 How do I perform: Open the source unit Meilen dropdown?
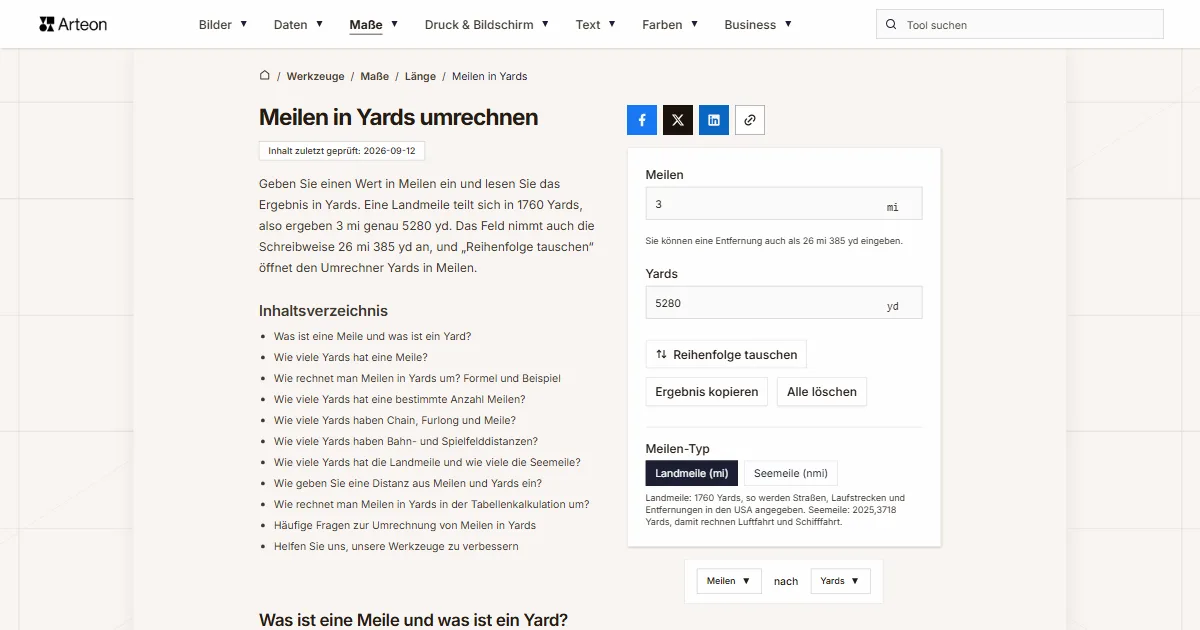coord(729,581)
